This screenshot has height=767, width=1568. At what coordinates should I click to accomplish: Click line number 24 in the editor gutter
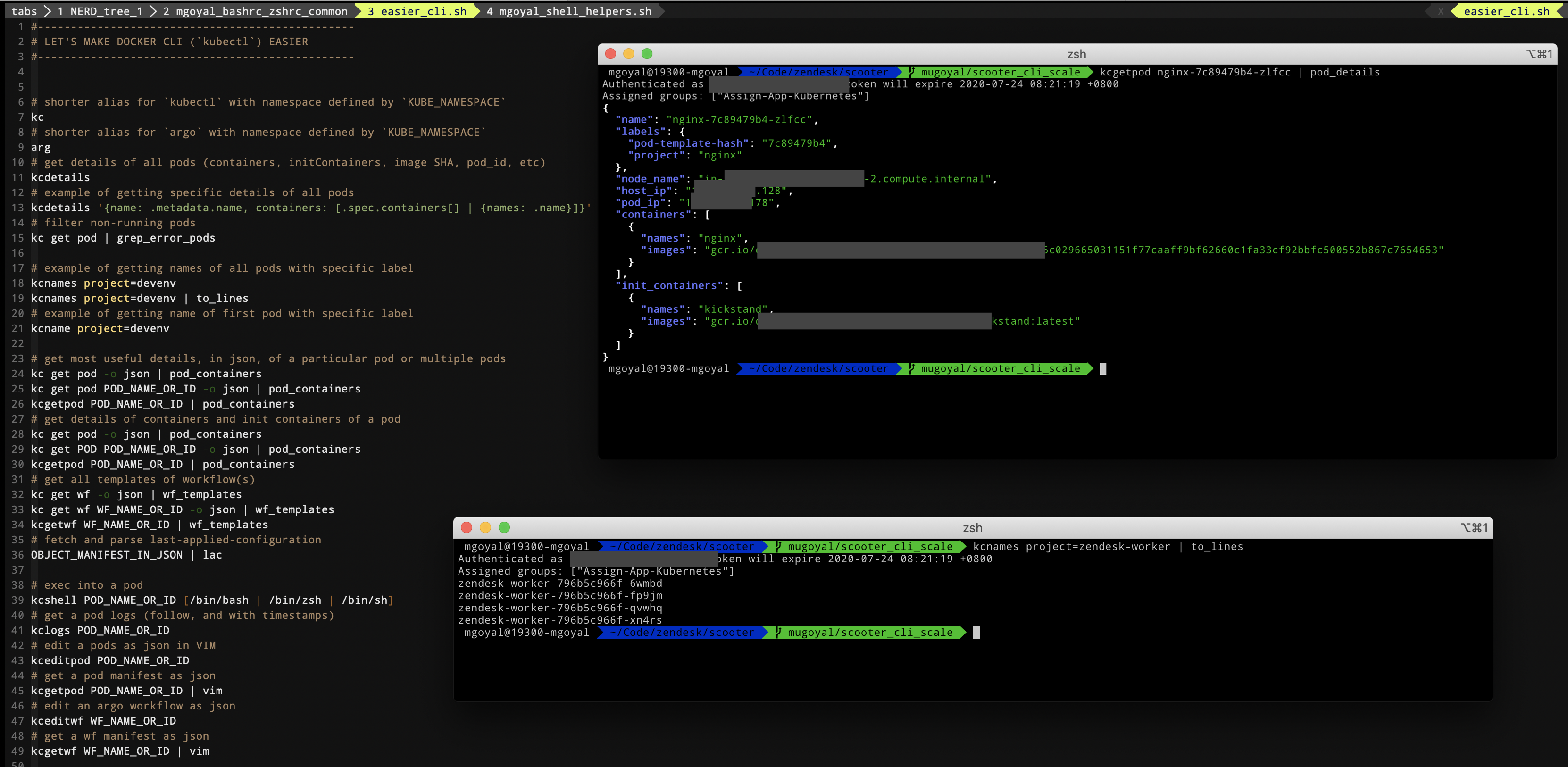pos(17,374)
